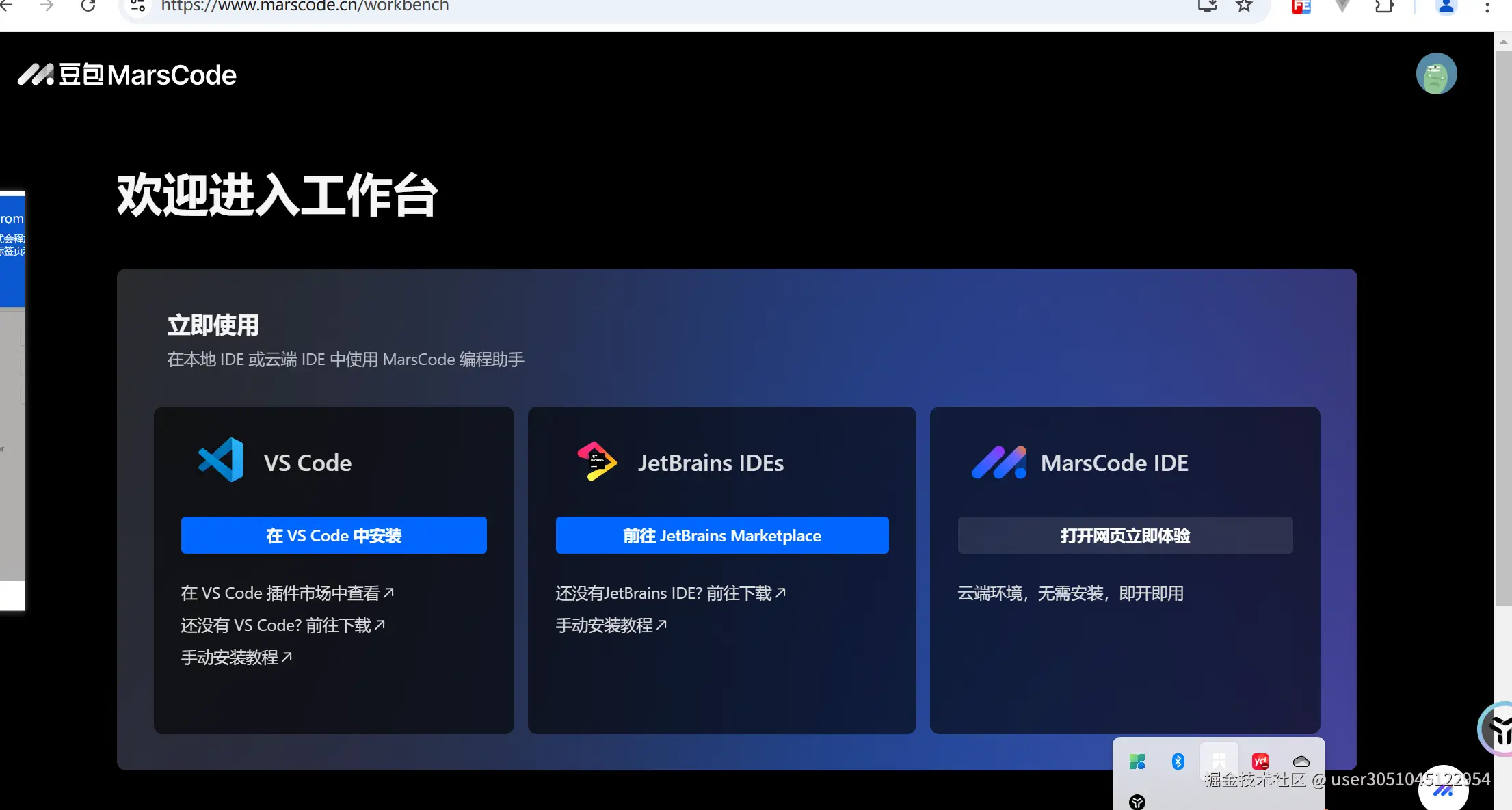The image size is (1512, 810).
Task: Click the floating MarsCode assistant button
Action: pyautogui.click(x=1443, y=790)
